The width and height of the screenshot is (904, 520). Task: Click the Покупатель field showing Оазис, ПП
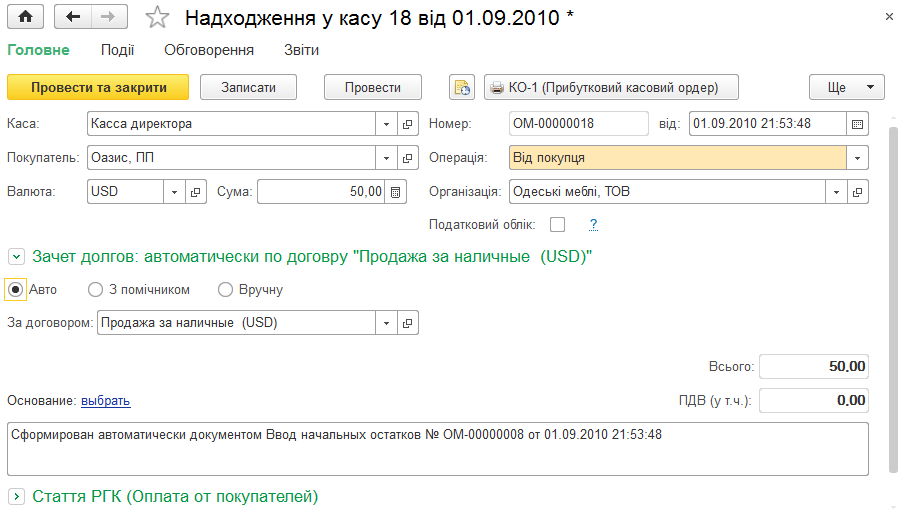231,158
